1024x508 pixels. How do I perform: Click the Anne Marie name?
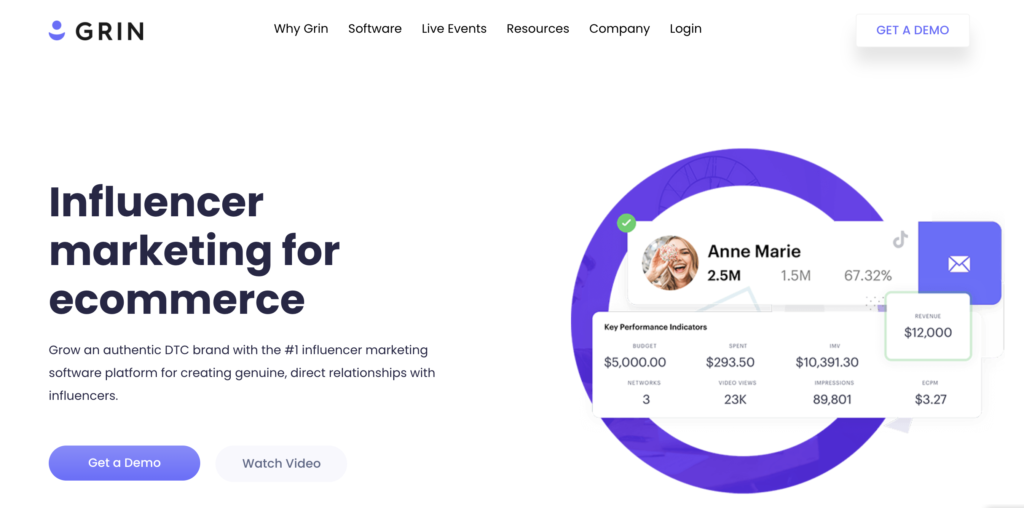[754, 251]
